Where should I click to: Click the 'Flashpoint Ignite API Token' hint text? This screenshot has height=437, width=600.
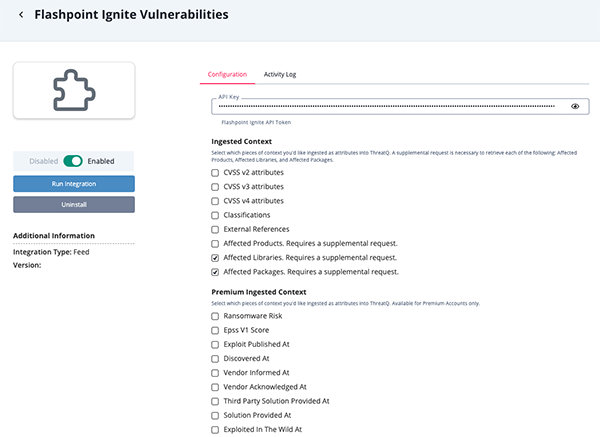[256, 122]
